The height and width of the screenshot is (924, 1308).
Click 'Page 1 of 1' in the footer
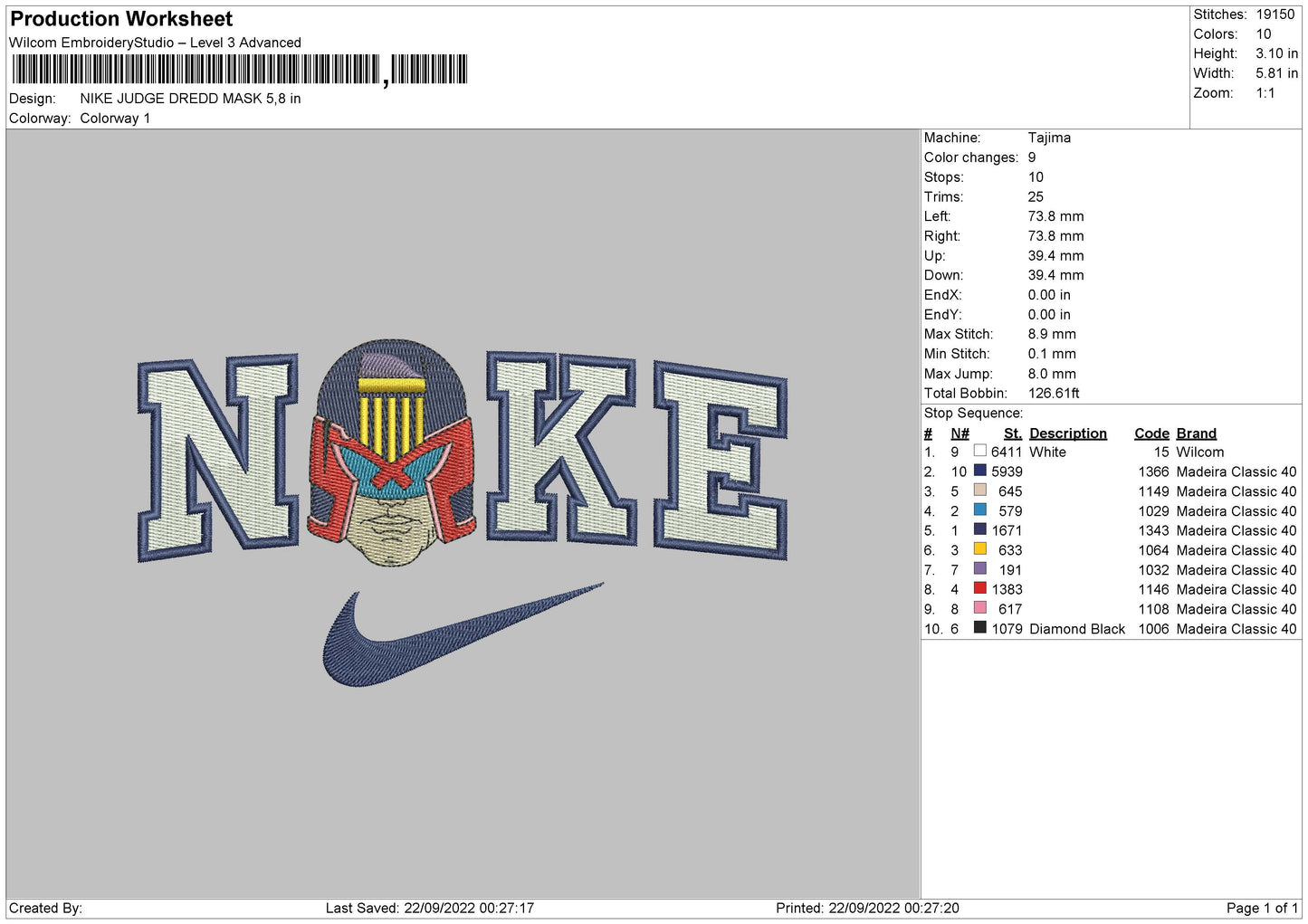point(1262,908)
